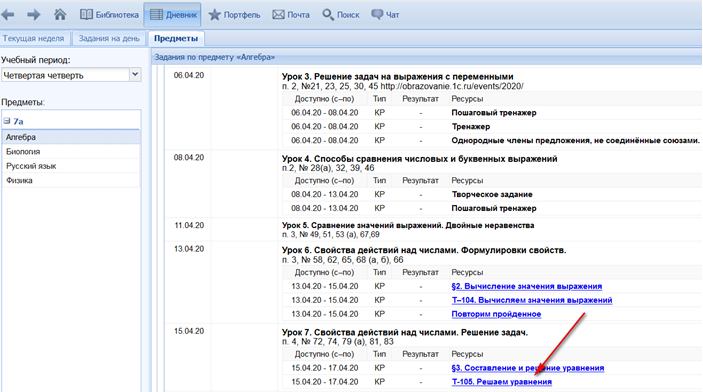
Task: Open the home page icon
Action: [60, 14]
